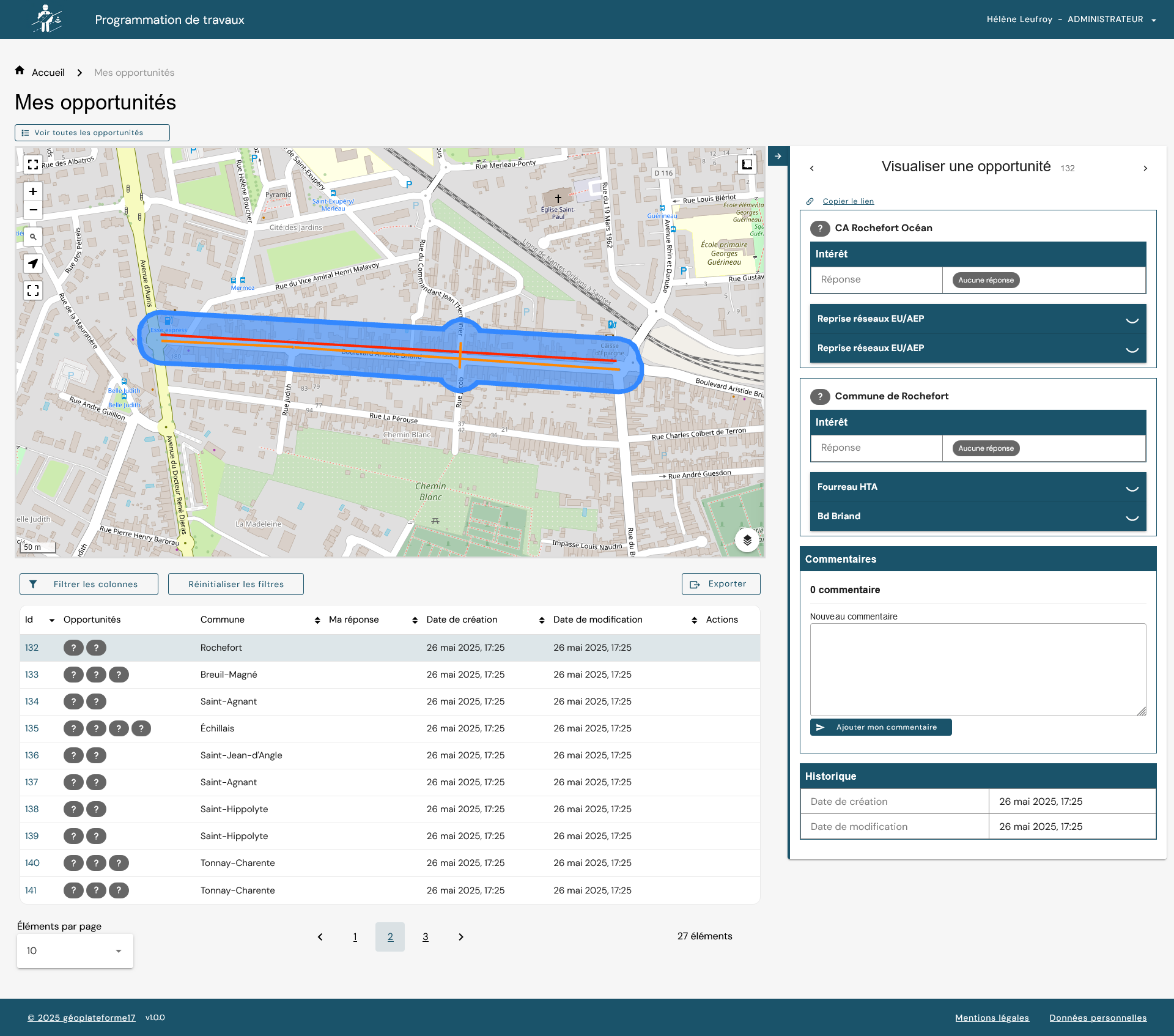Click inside the Nouveau commentaire text area
The width and height of the screenshot is (1174, 1036).
tap(977, 669)
